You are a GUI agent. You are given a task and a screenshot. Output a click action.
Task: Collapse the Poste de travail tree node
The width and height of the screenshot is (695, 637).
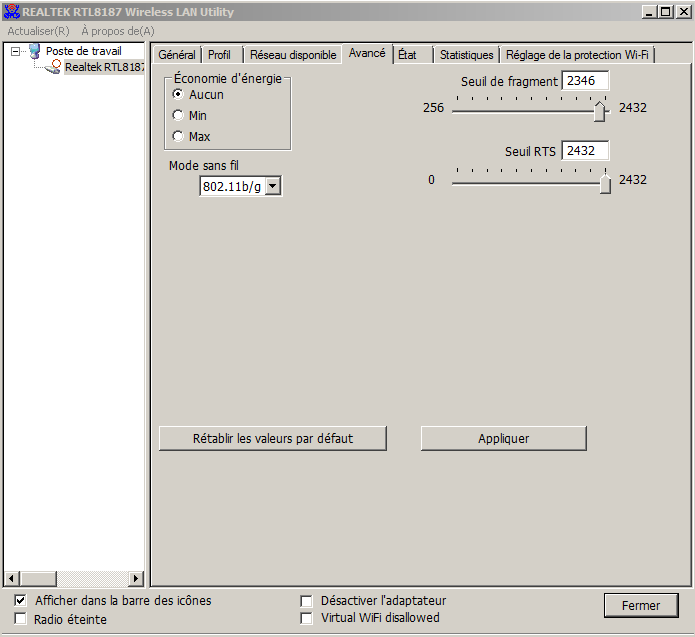click(x=16, y=51)
